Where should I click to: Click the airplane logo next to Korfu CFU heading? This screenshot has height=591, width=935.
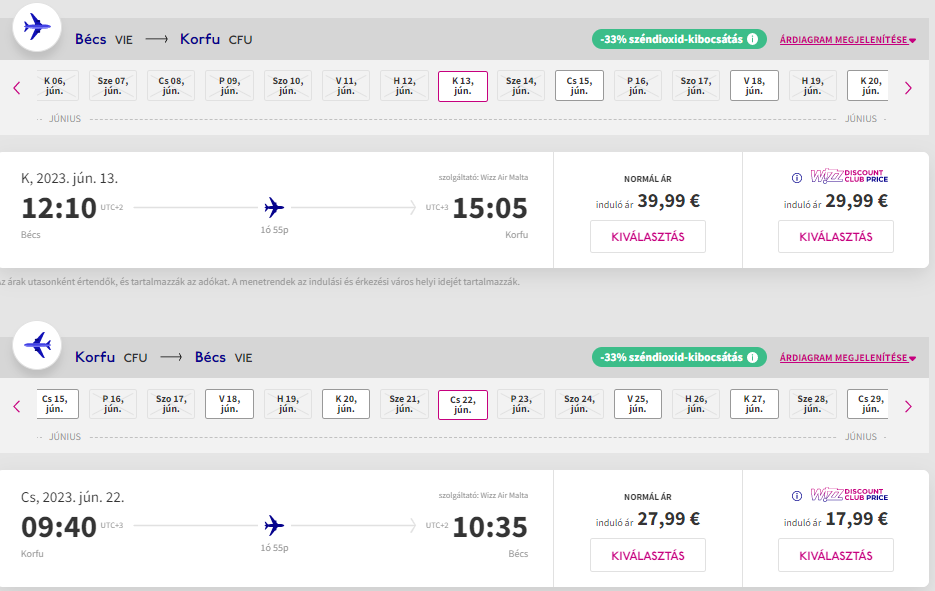[x=38, y=346]
